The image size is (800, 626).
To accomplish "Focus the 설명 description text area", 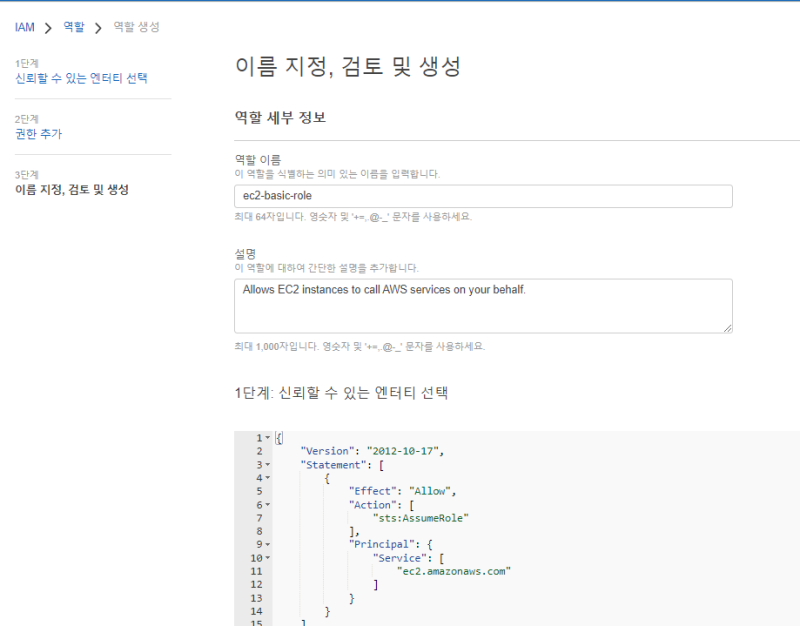I will [x=483, y=305].
